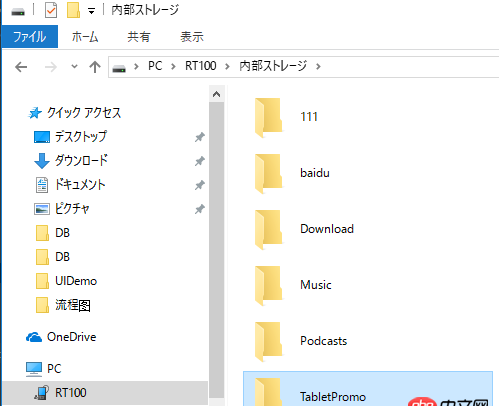This screenshot has height=406, width=499.
Task: Click the navigation pane scrollbar thumb
Action: 217,250
